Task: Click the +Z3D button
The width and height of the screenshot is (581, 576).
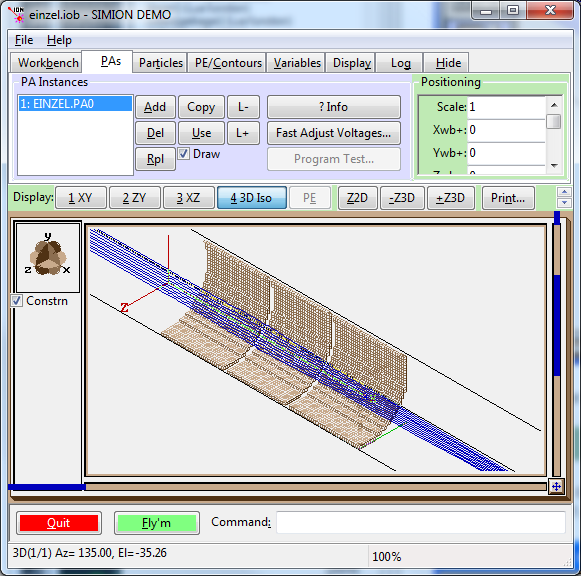Action: [x=451, y=198]
